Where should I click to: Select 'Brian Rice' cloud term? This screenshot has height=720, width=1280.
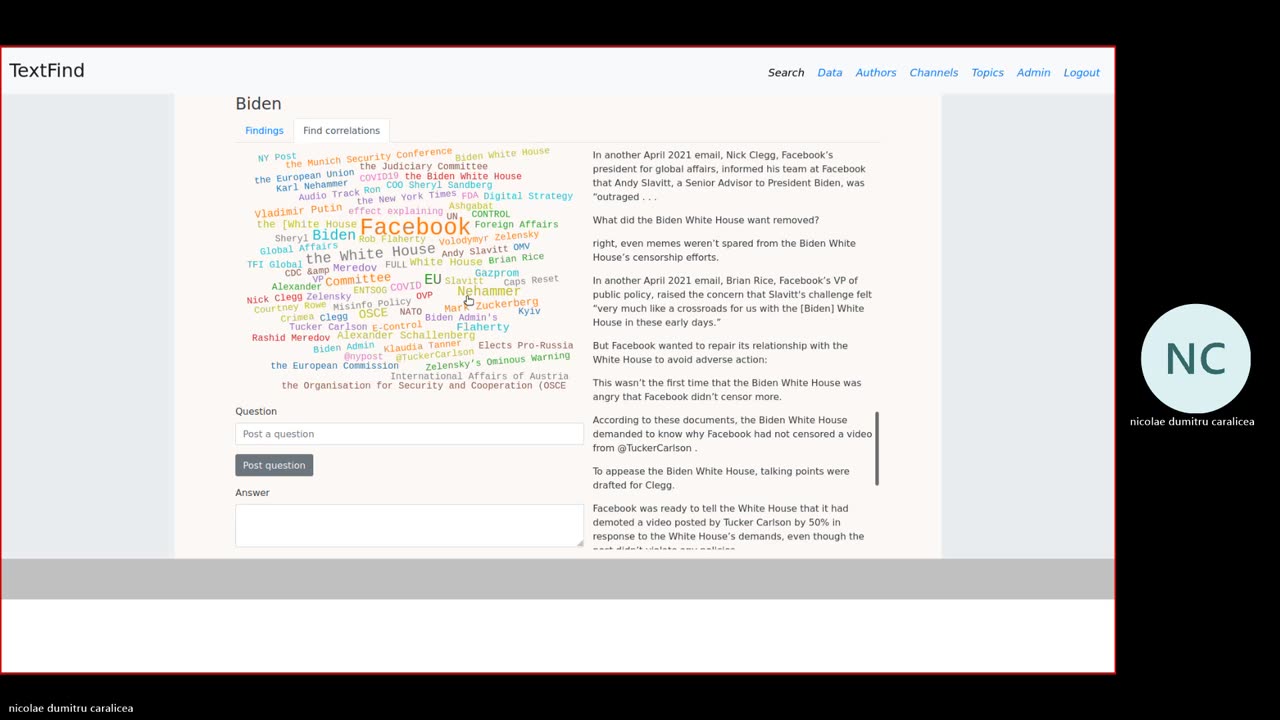516,258
